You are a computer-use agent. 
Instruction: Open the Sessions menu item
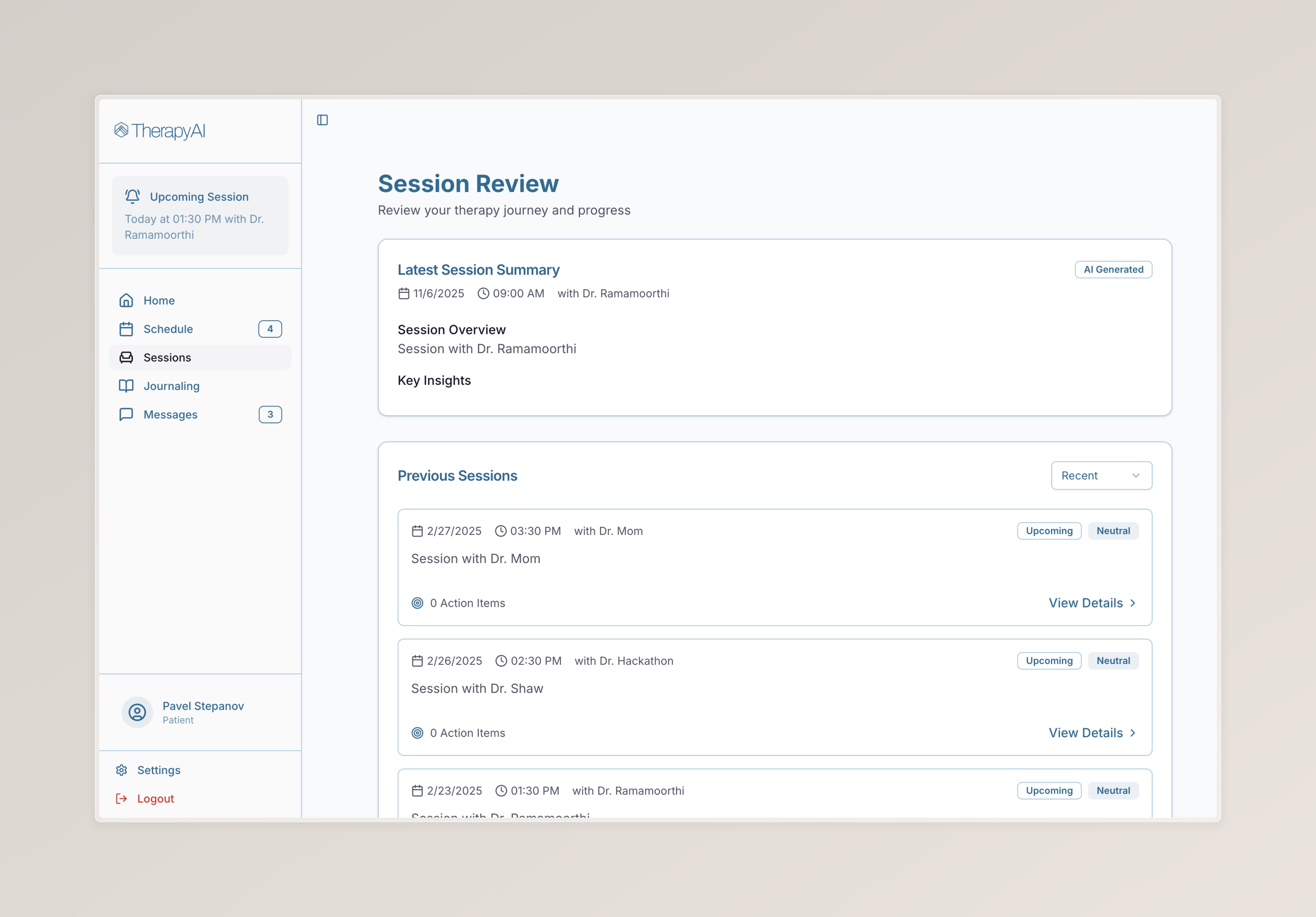[x=167, y=358]
